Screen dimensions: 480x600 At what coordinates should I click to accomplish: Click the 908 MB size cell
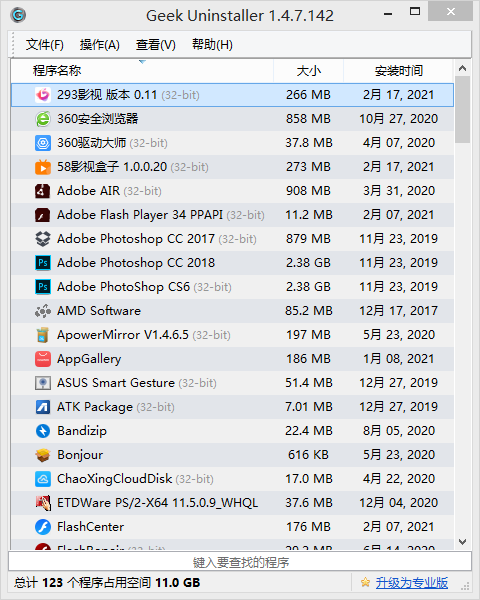pyautogui.click(x=308, y=191)
